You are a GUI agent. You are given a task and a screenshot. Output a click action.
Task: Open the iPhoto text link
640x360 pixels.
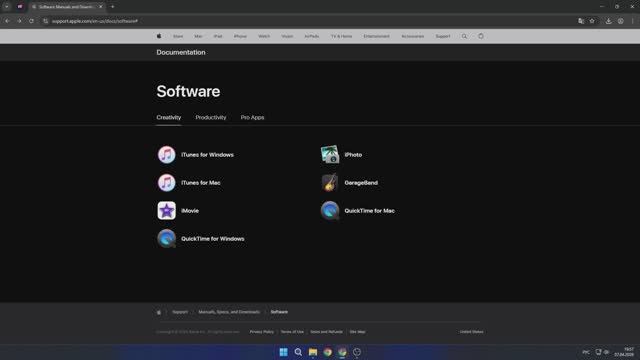pos(353,155)
